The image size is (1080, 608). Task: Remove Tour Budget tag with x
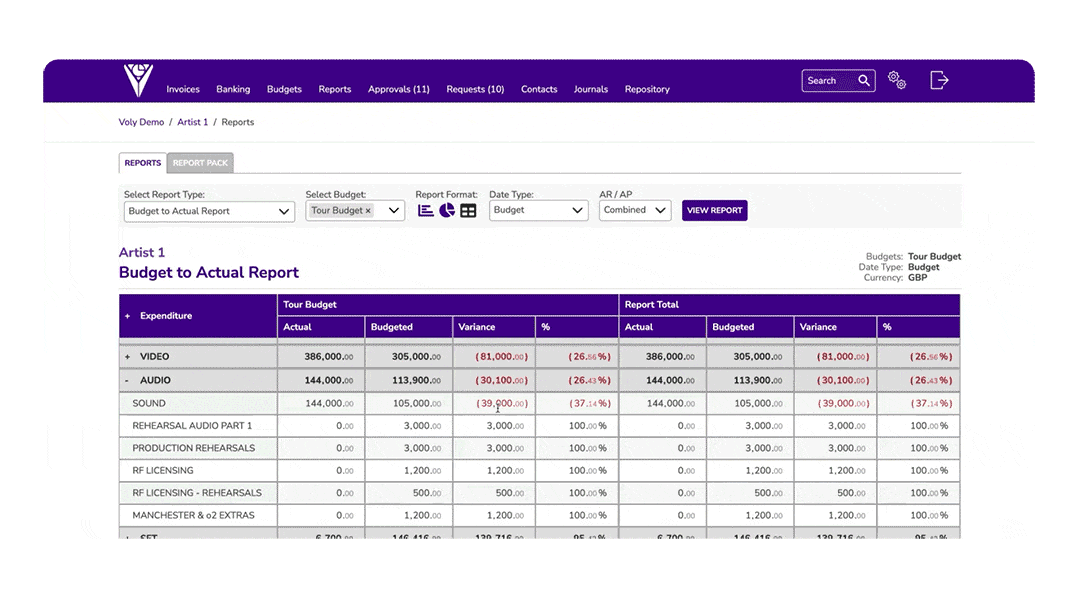(368, 211)
